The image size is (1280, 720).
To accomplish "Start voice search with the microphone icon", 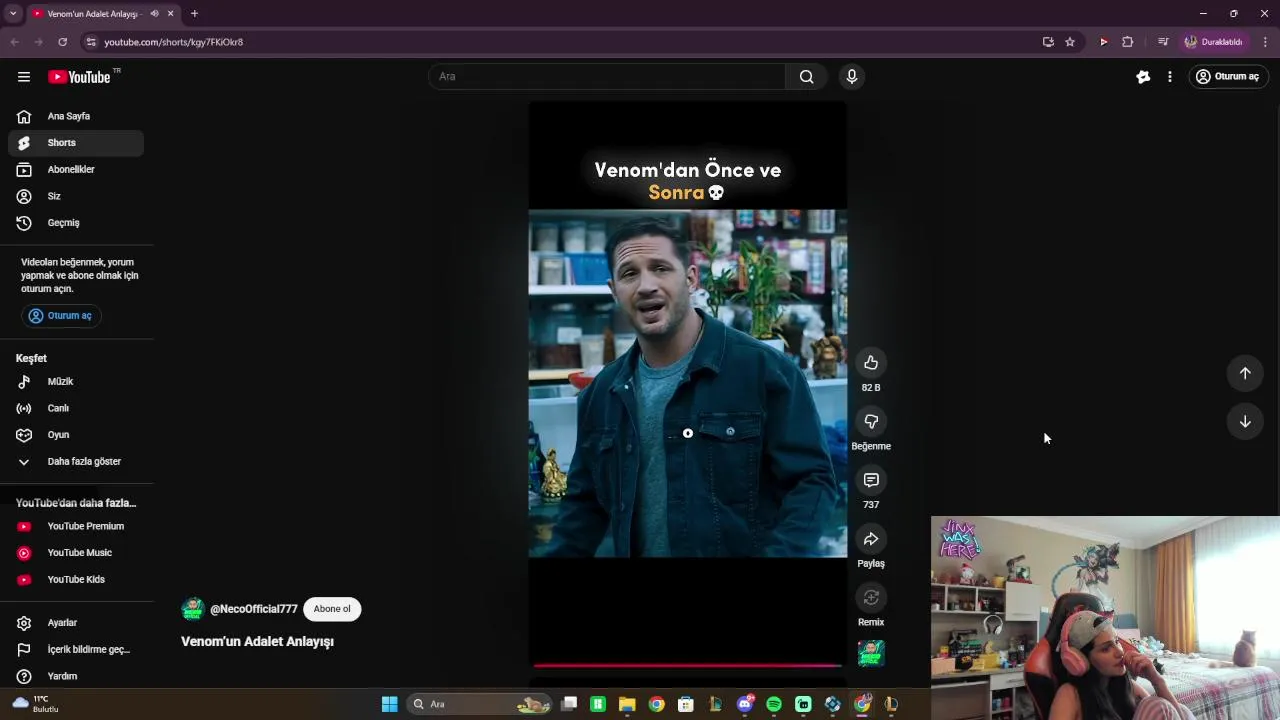I will (x=852, y=77).
